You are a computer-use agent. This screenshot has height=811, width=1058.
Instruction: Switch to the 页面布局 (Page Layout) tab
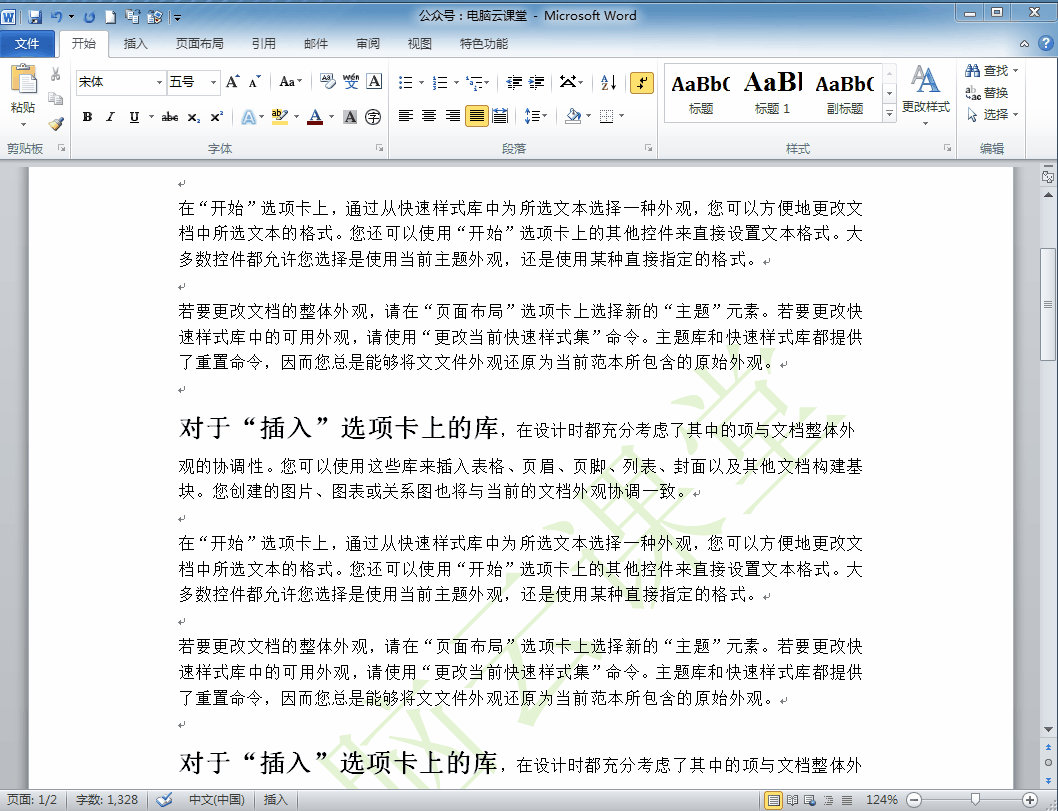pos(200,44)
